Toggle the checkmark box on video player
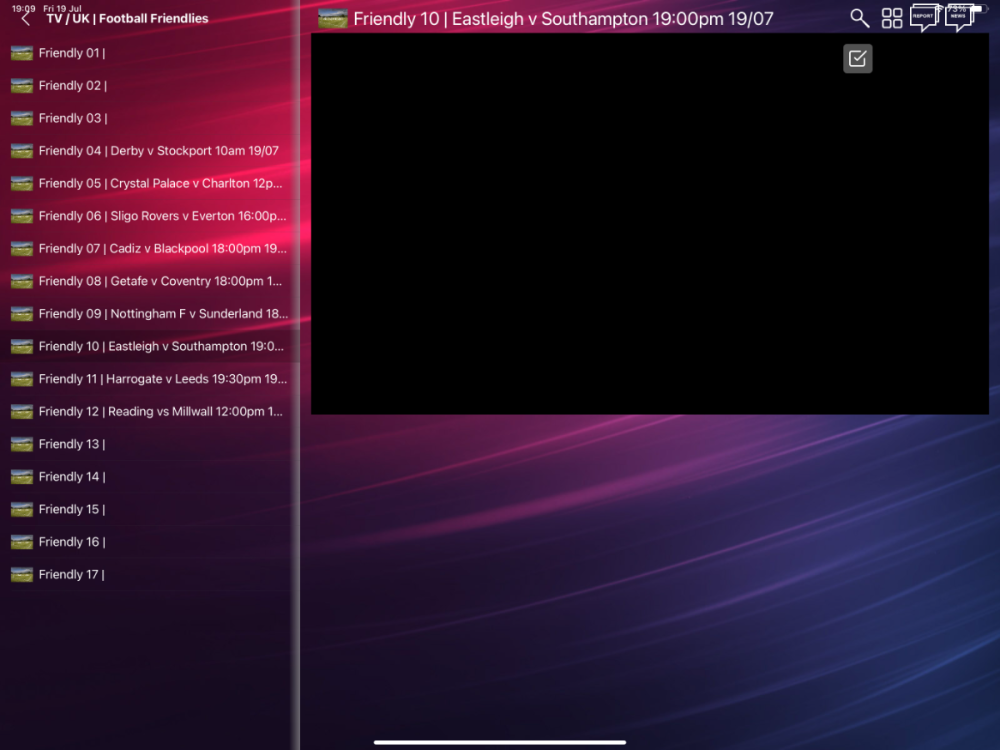The width and height of the screenshot is (1000, 750). (857, 59)
